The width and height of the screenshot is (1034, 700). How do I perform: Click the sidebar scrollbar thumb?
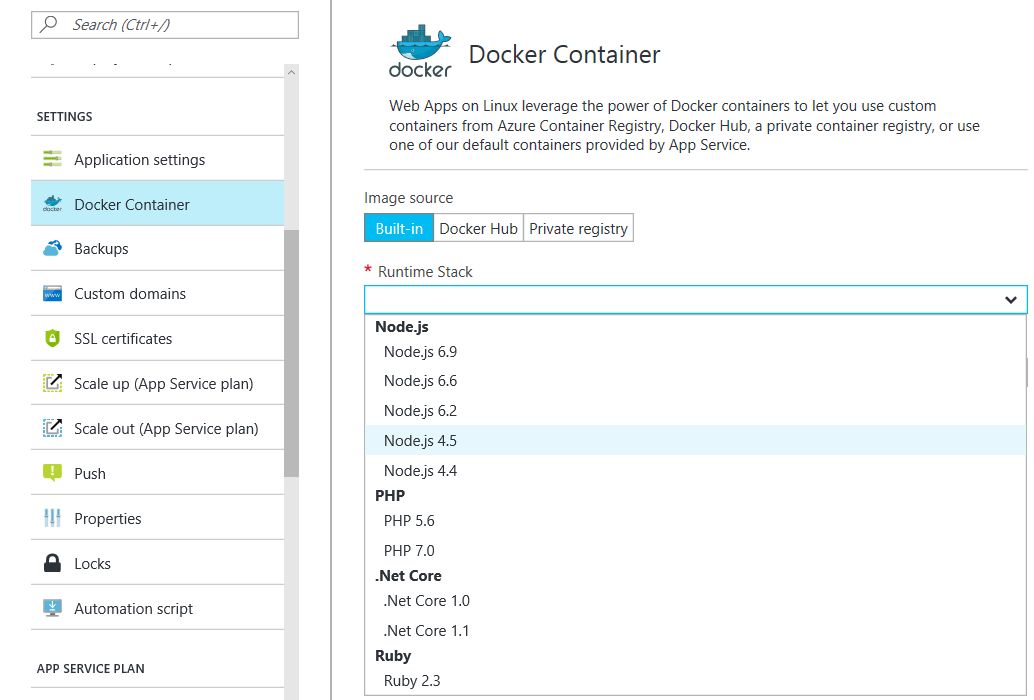click(x=291, y=353)
